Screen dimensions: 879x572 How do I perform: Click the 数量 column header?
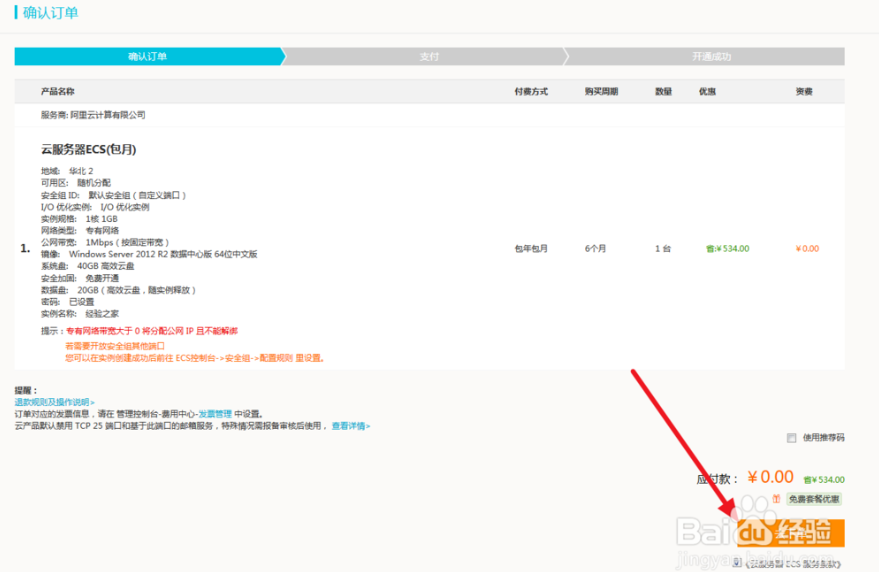[663, 91]
